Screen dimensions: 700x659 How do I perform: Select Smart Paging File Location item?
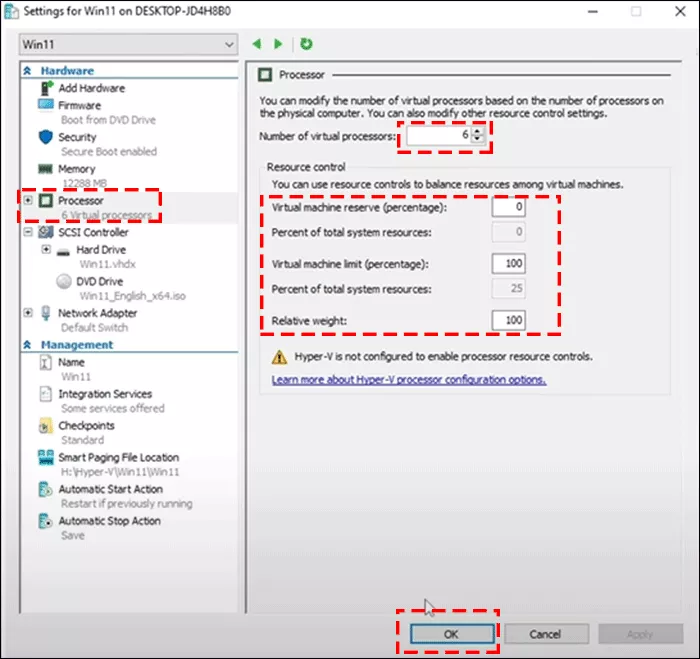point(119,457)
